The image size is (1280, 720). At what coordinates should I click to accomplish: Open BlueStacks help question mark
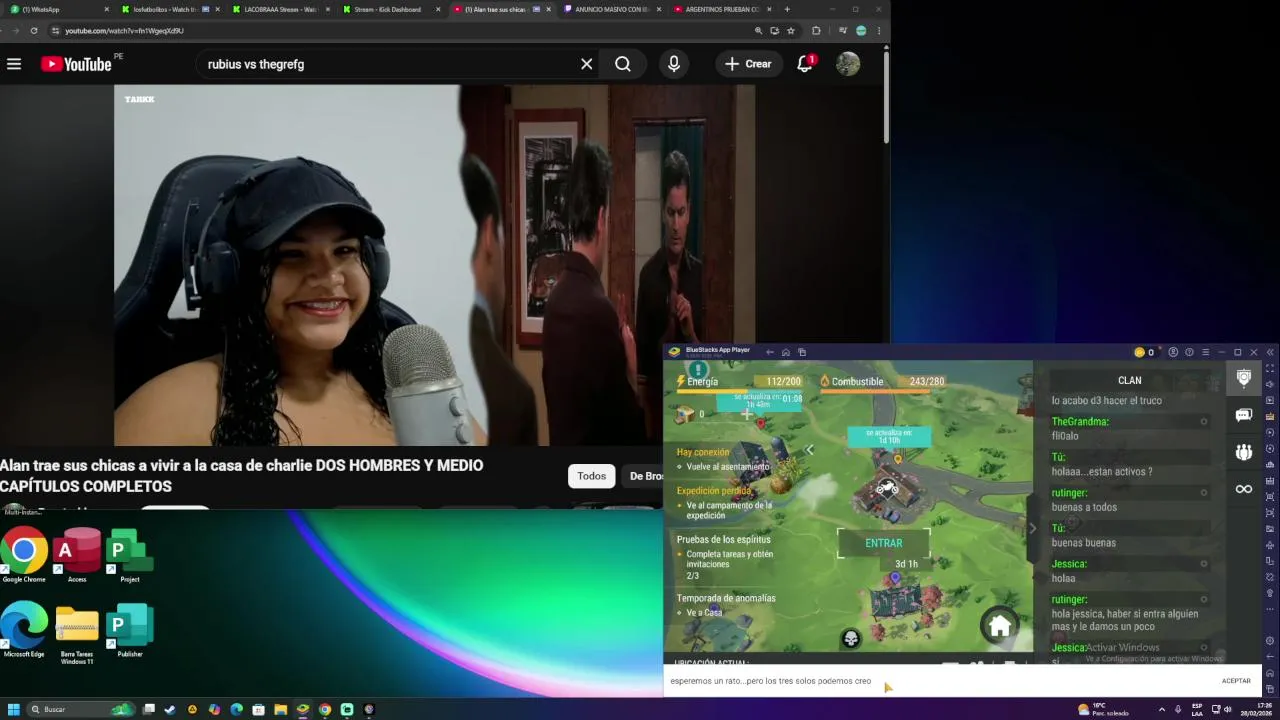tap(1189, 352)
